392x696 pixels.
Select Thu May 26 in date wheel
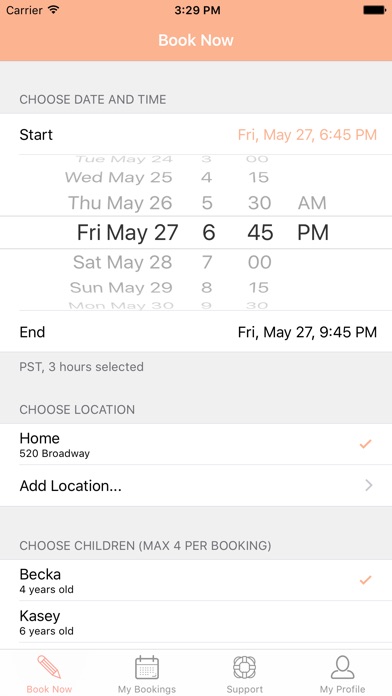(120, 203)
